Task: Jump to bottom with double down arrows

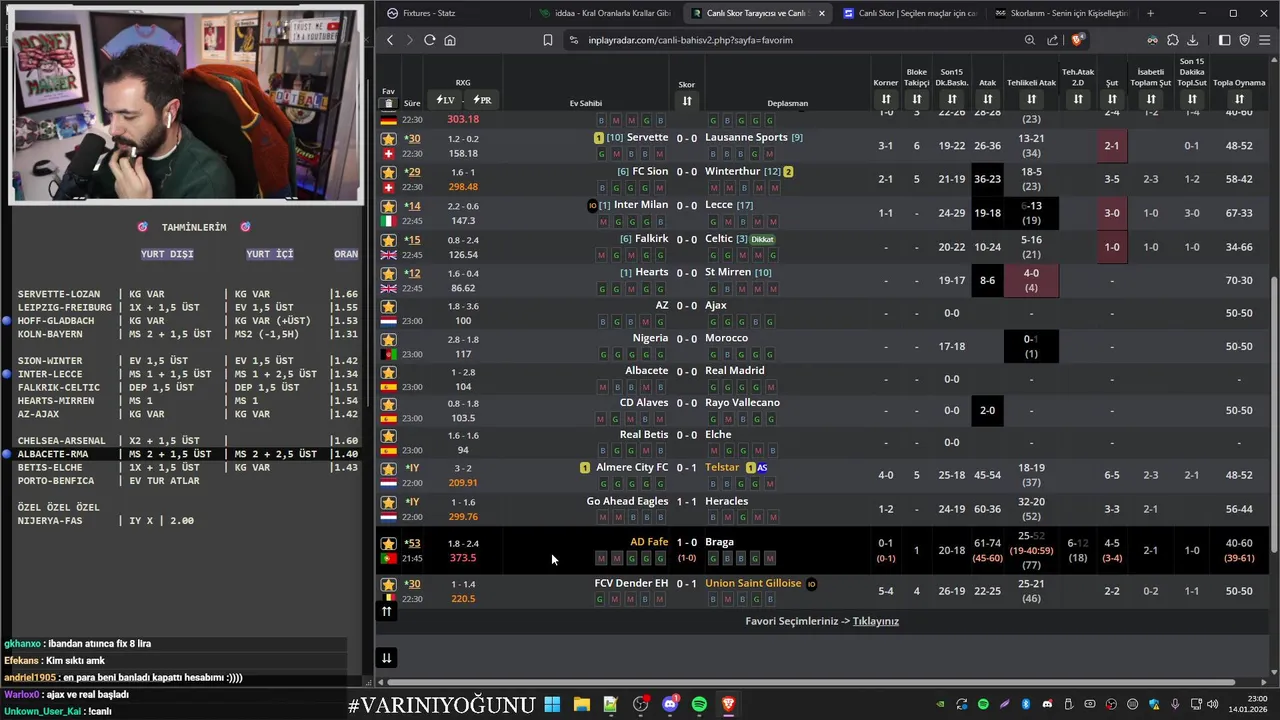Action: (387, 657)
